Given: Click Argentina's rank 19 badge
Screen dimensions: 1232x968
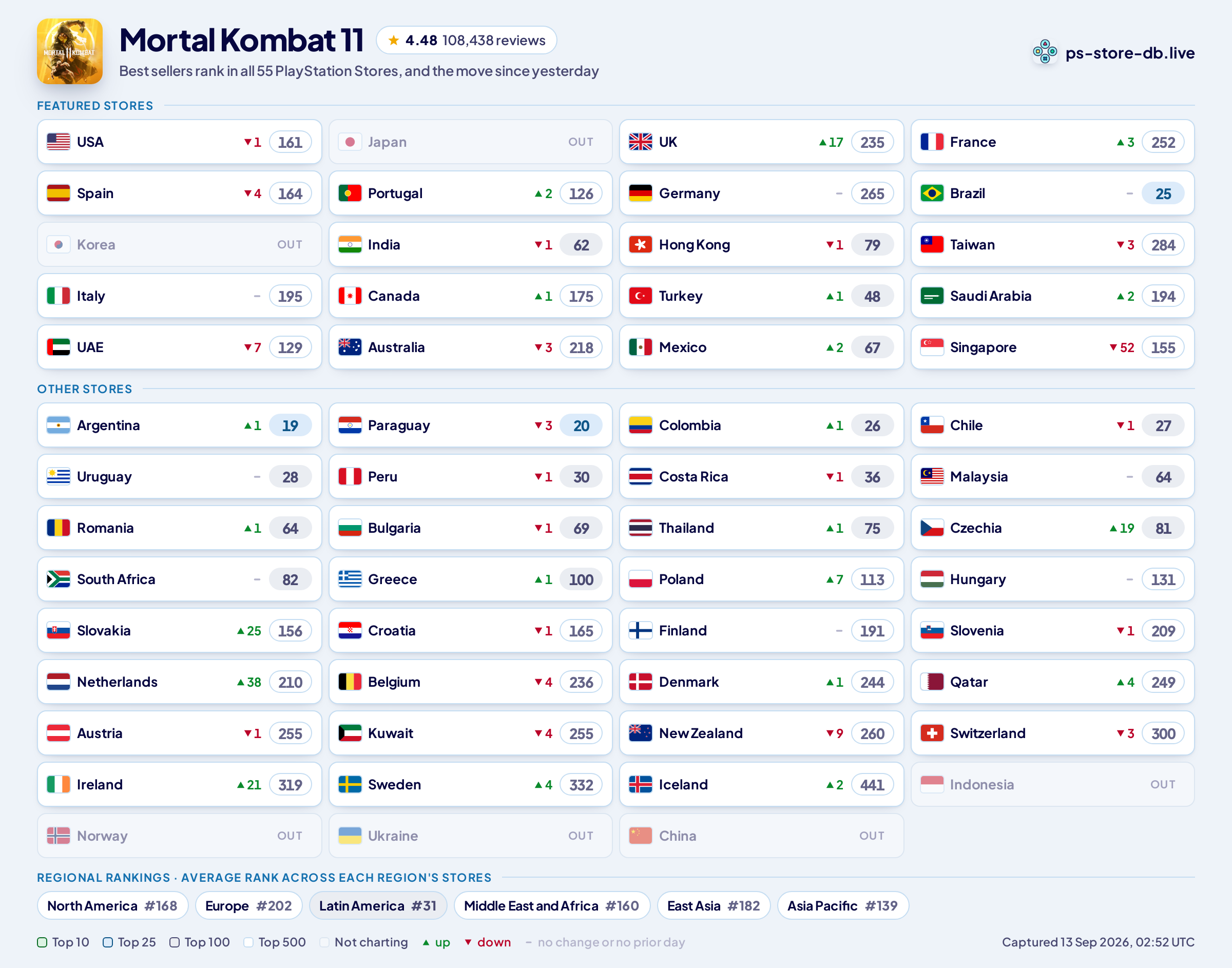Looking at the screenshot, I should coord(290,425).
